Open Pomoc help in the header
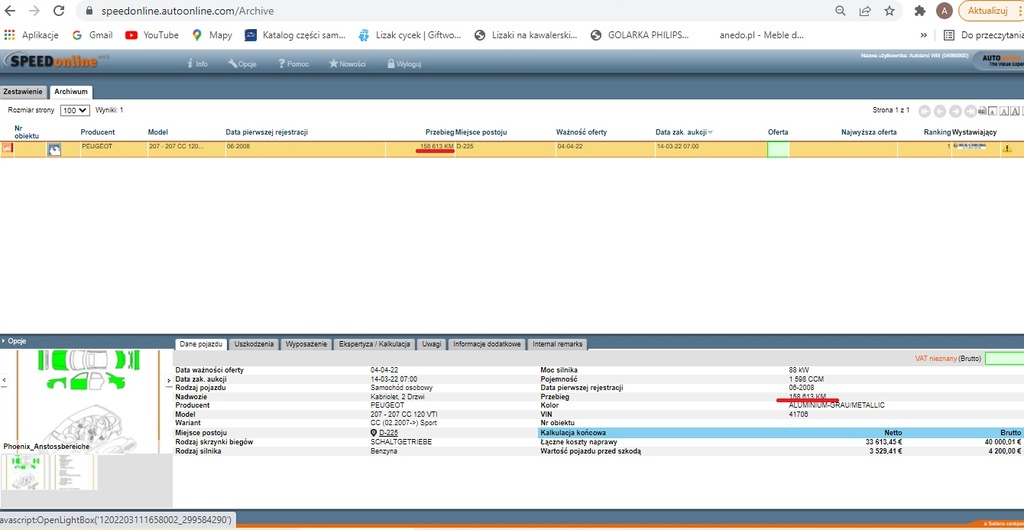 click(291, 63)
